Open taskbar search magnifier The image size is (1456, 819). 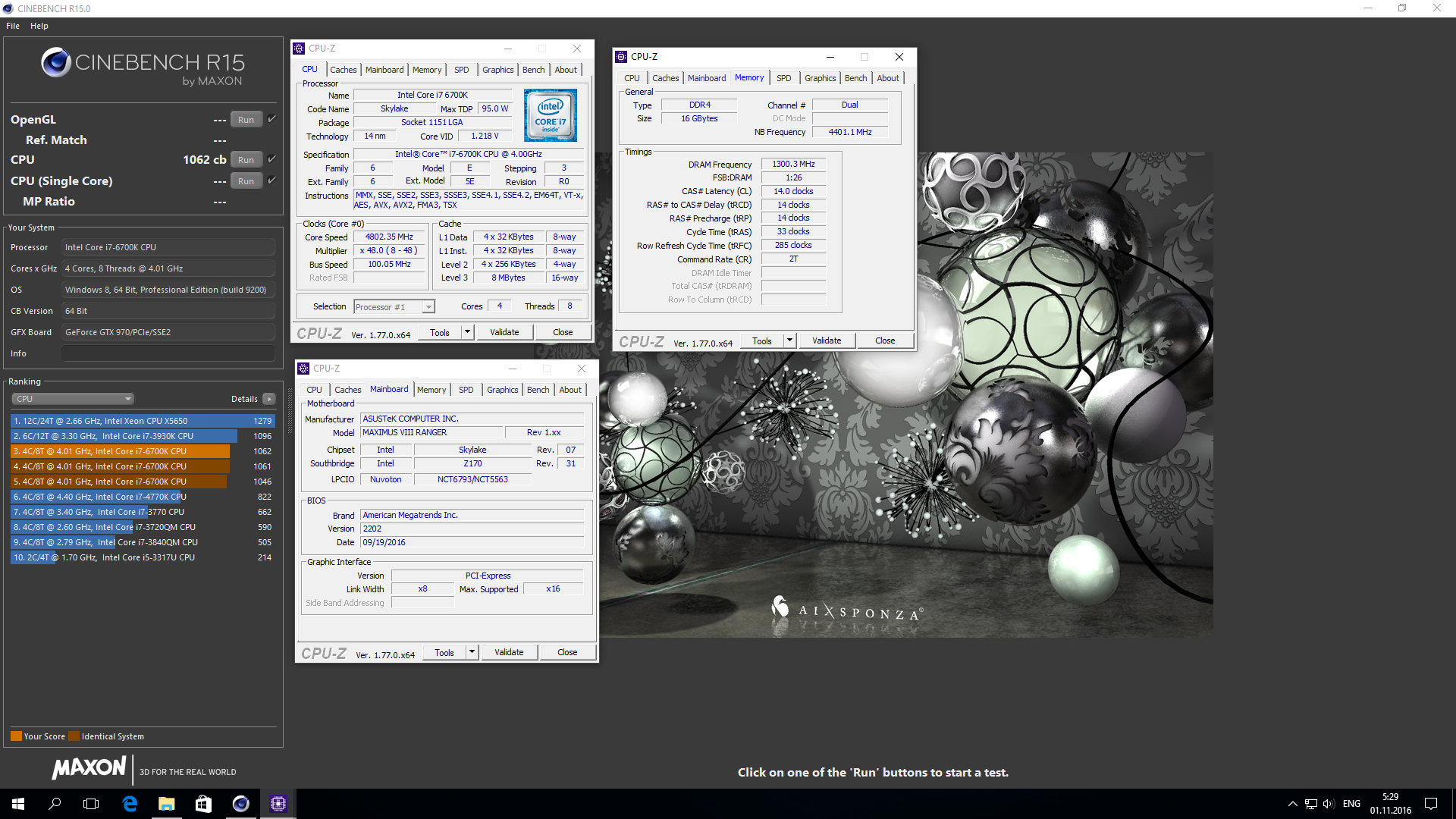click(x=55, y=804)
